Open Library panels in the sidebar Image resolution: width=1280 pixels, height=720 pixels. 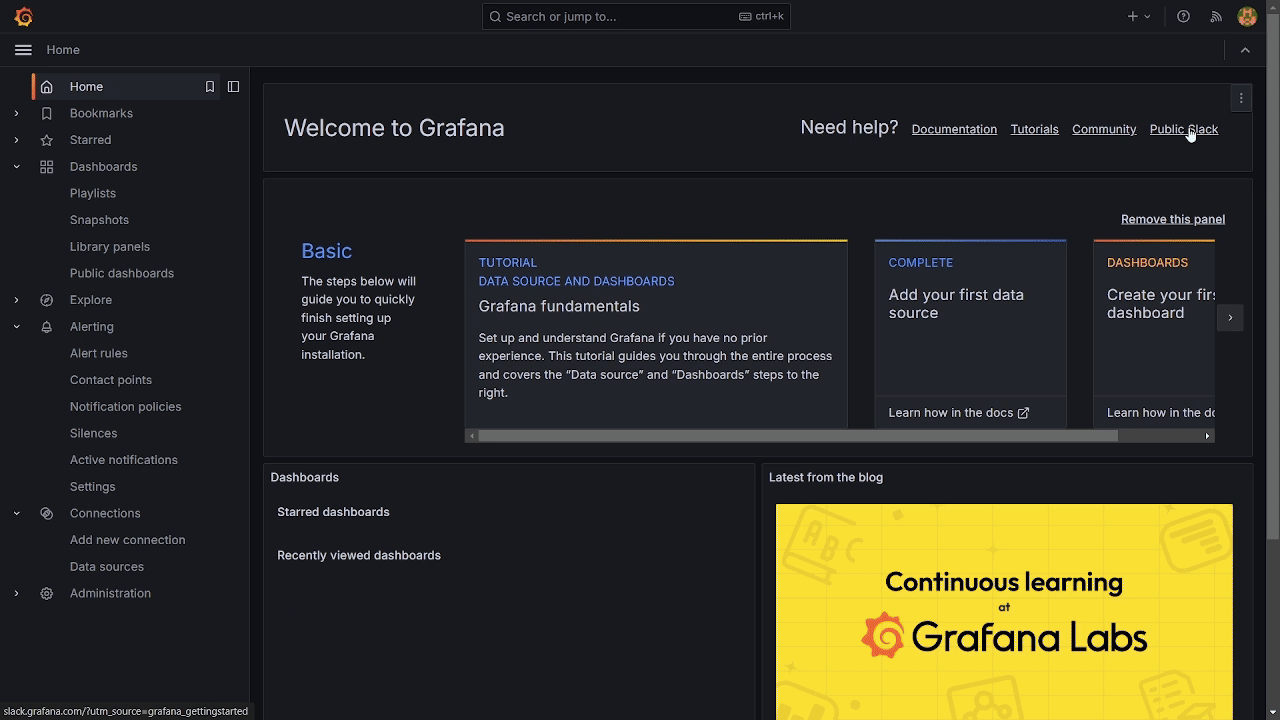[x=110, y=247]
